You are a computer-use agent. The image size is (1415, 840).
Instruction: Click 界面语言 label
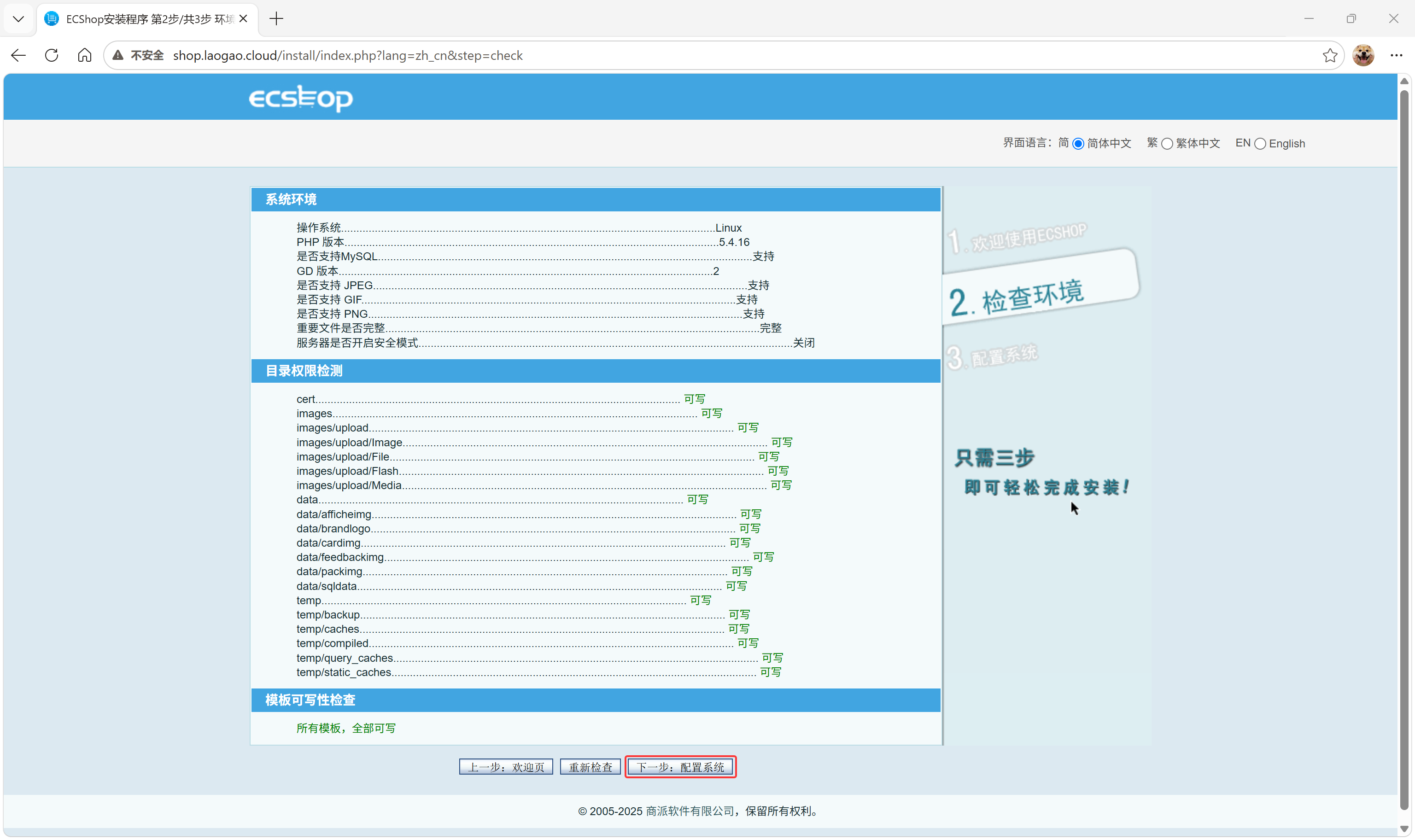[x=1029, y=143]
